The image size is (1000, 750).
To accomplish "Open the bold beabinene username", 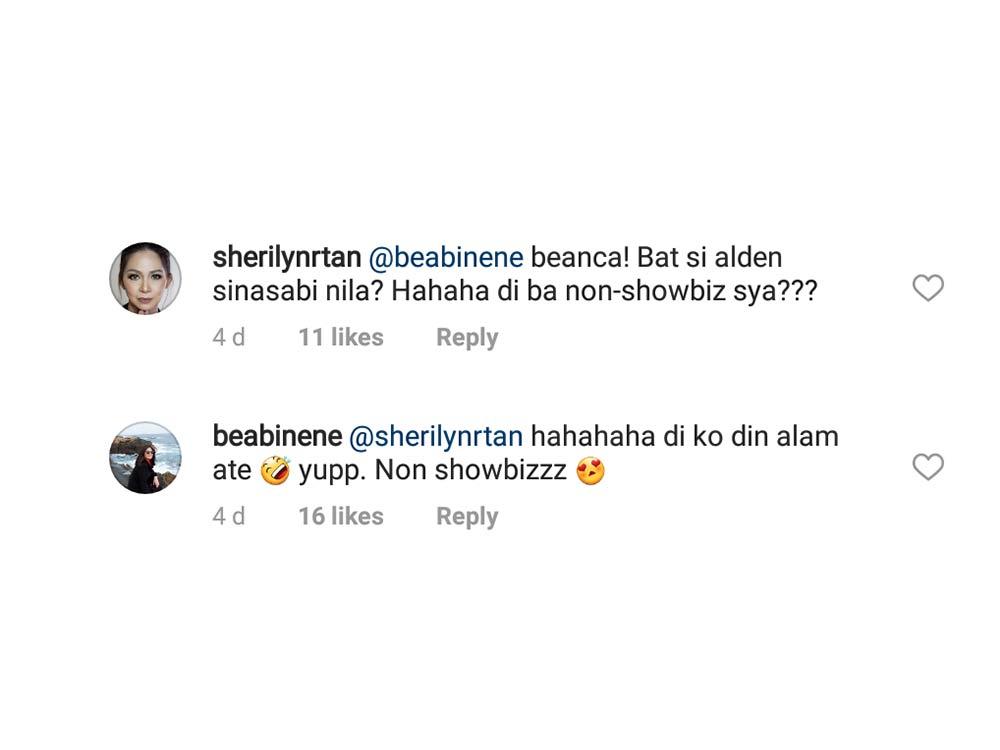I will pyautogui.click(x=277, y=437).
